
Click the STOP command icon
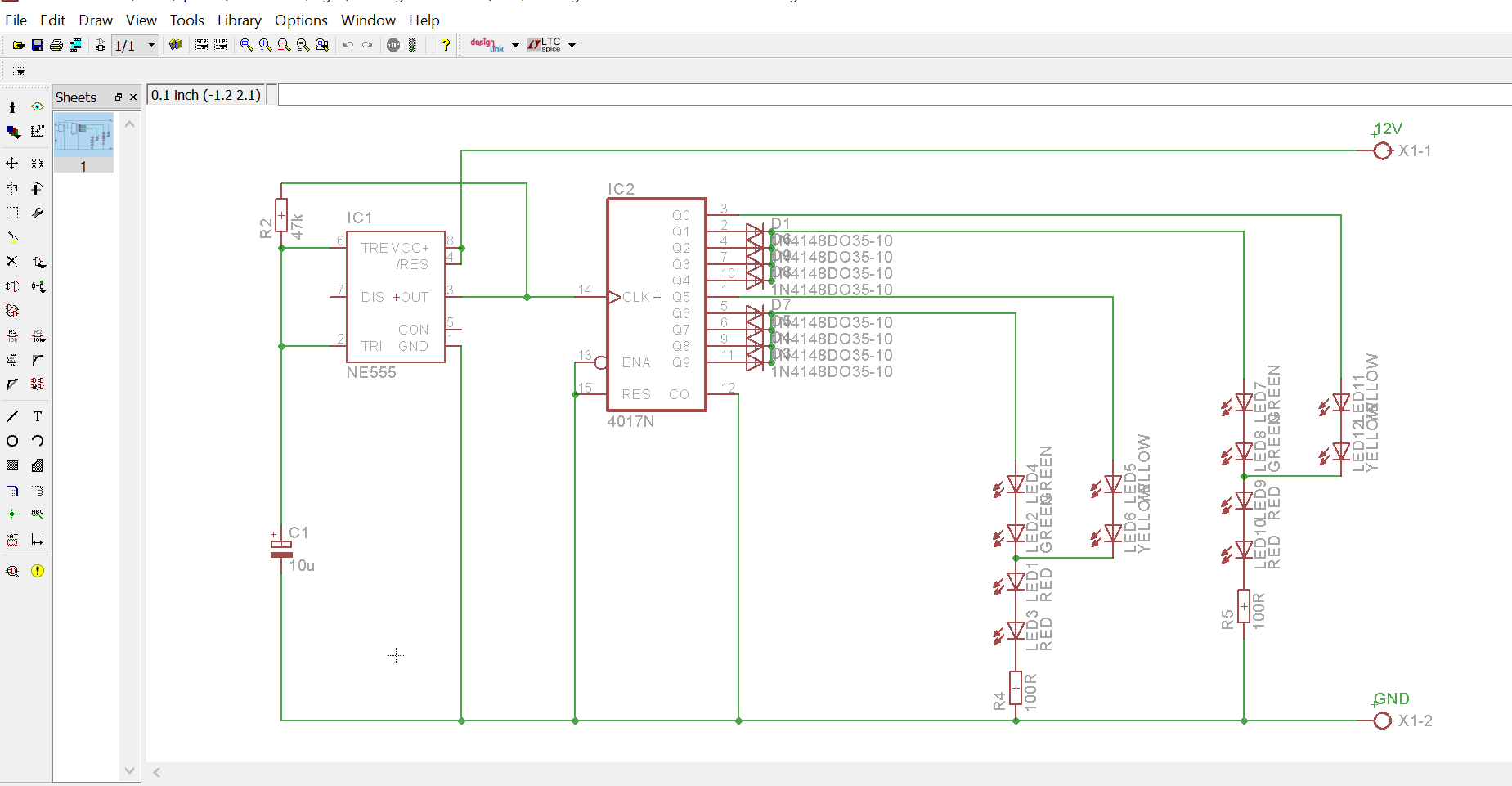[x=393, y=46]
